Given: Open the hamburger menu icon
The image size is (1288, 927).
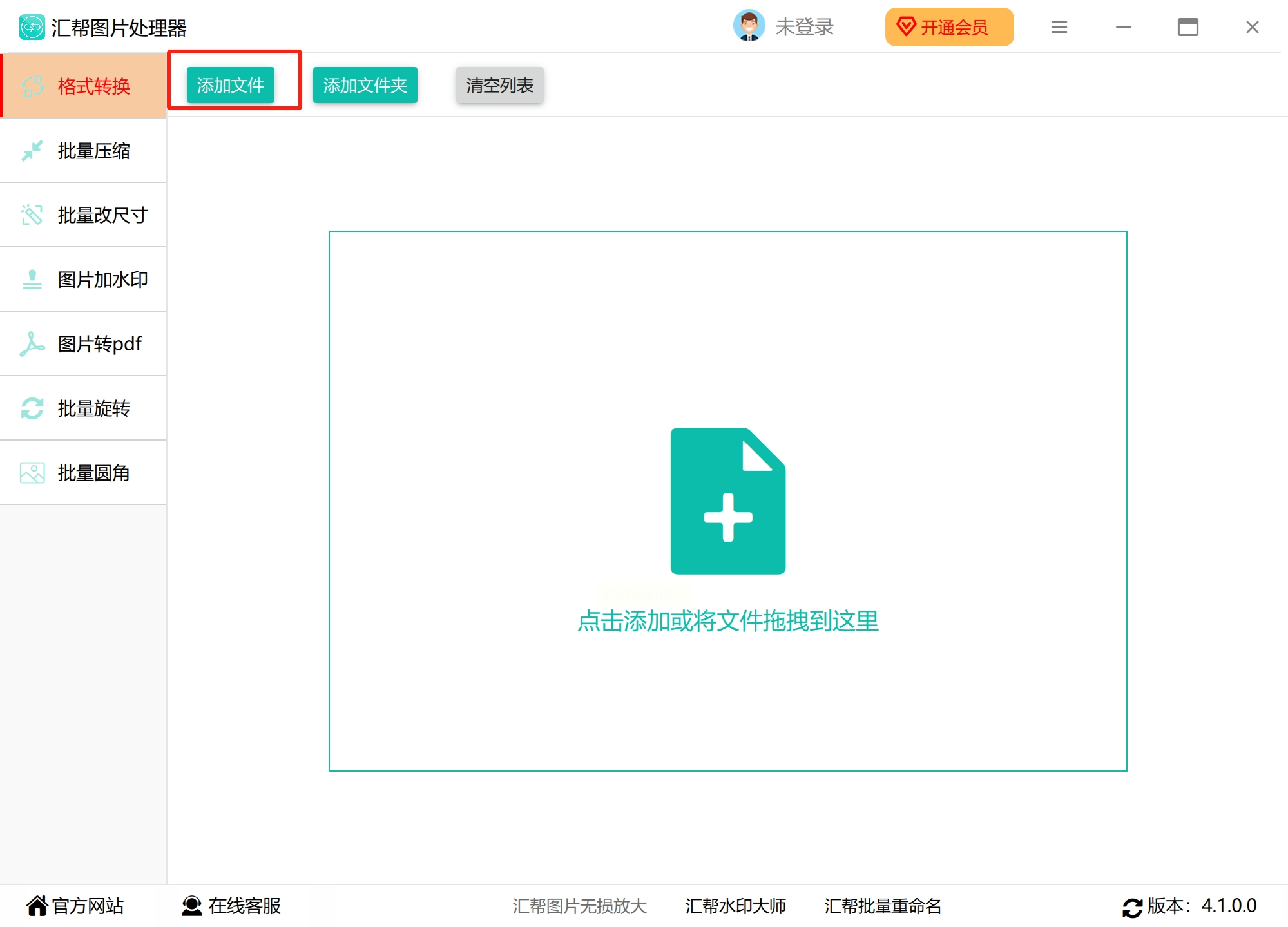Looking at the screenshot, I should pos(1059,27).
